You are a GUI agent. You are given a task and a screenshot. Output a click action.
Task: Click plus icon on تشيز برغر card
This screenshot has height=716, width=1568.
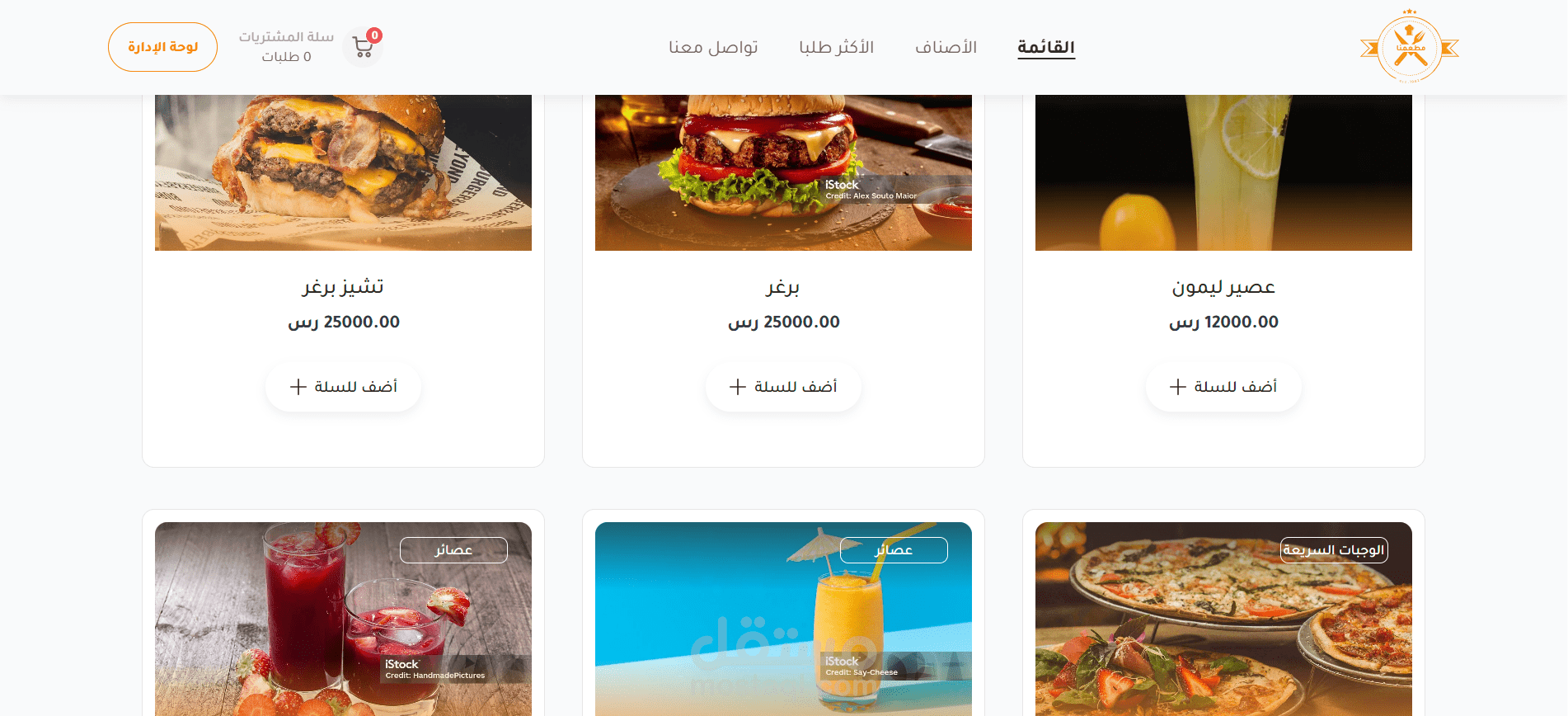pyautogui.click(x=298, y=387)
